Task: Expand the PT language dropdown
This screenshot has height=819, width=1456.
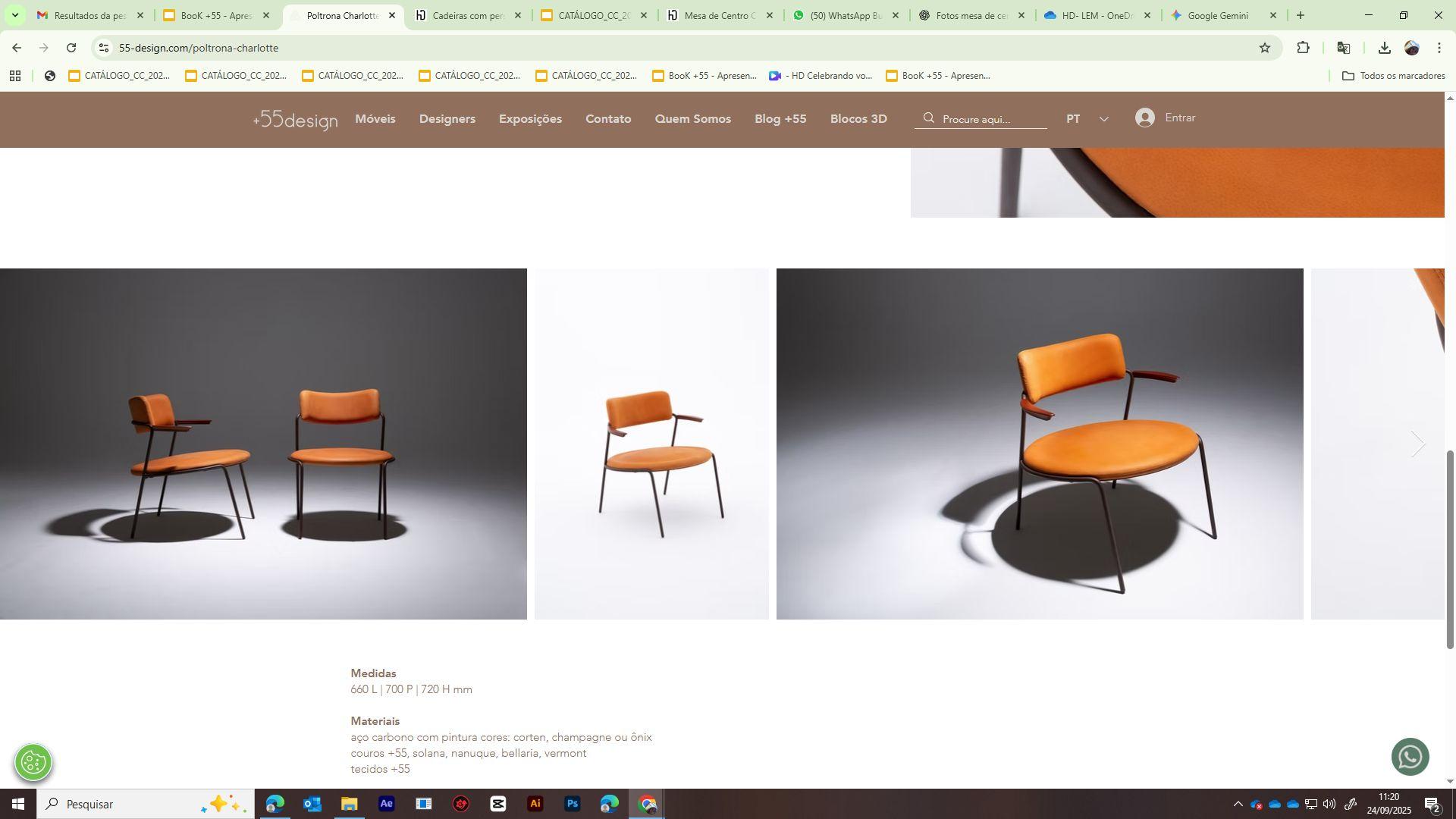Action: 1103,119
